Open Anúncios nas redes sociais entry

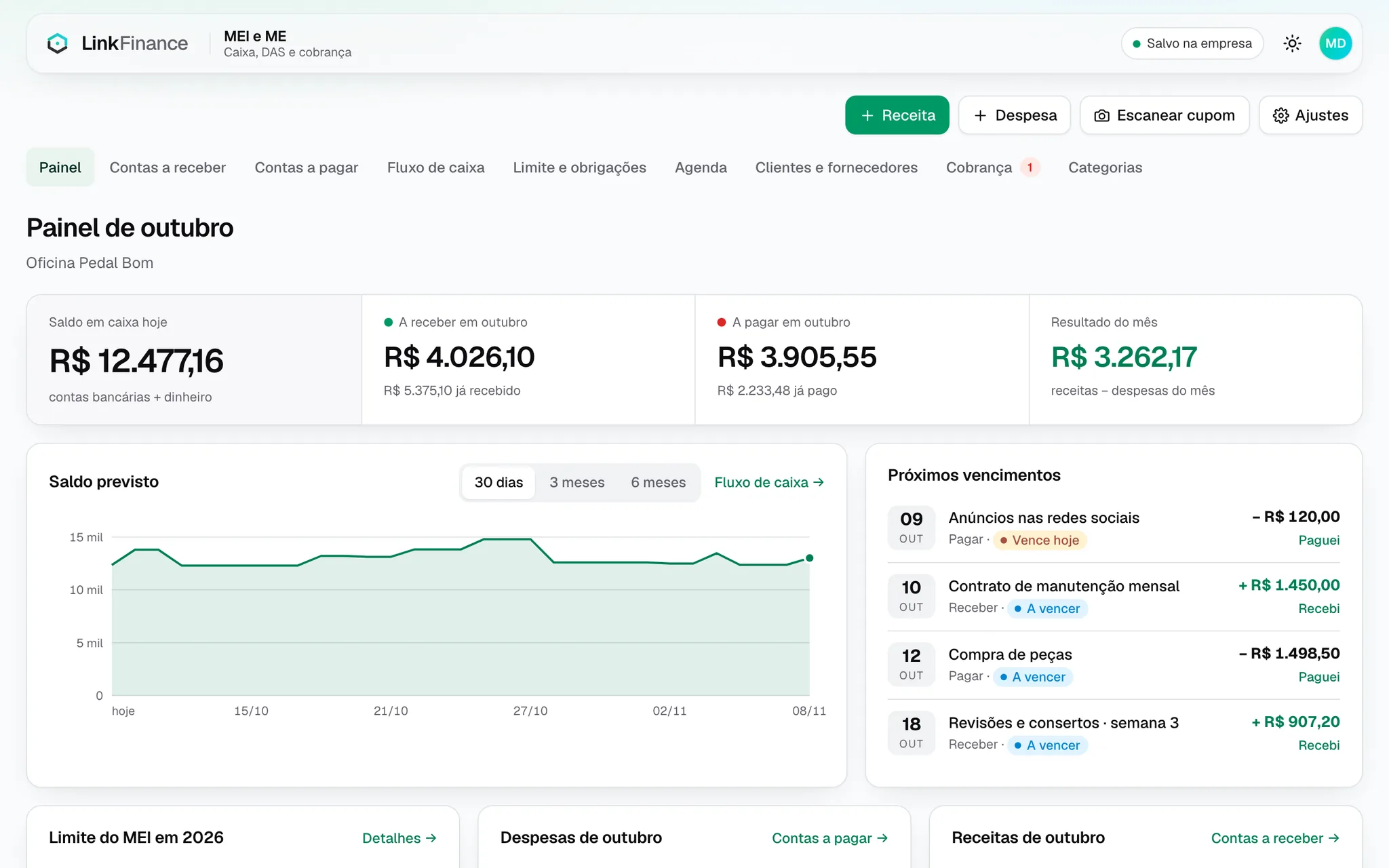(1044, 518)
